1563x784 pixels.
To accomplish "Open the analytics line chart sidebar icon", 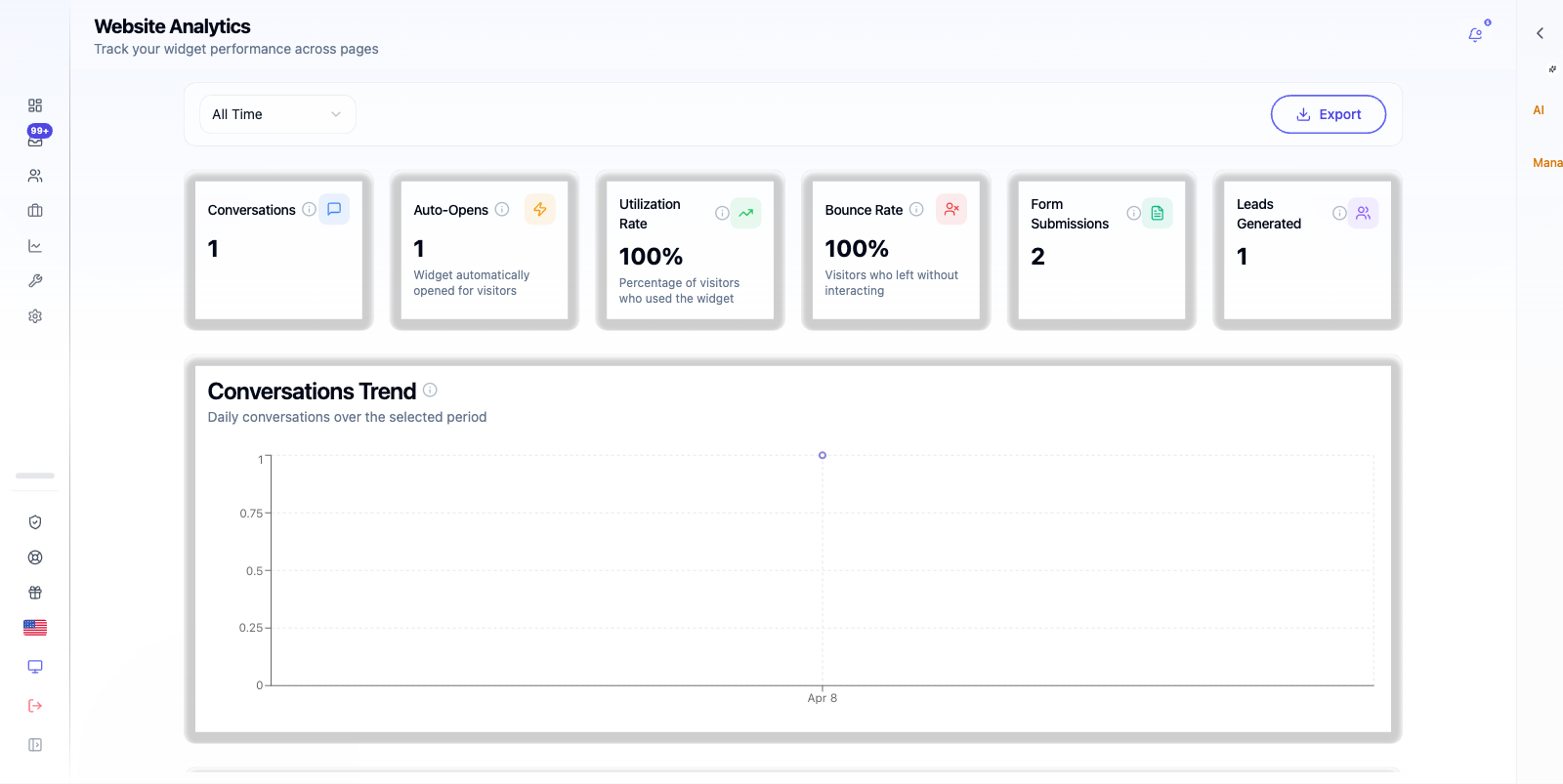I will click(35, 246).
